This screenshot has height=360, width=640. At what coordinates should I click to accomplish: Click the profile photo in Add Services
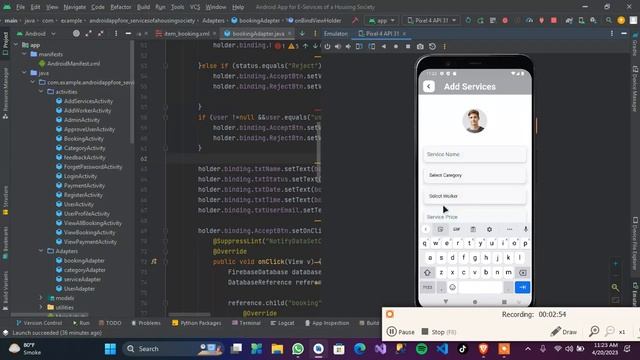[474, 121]
